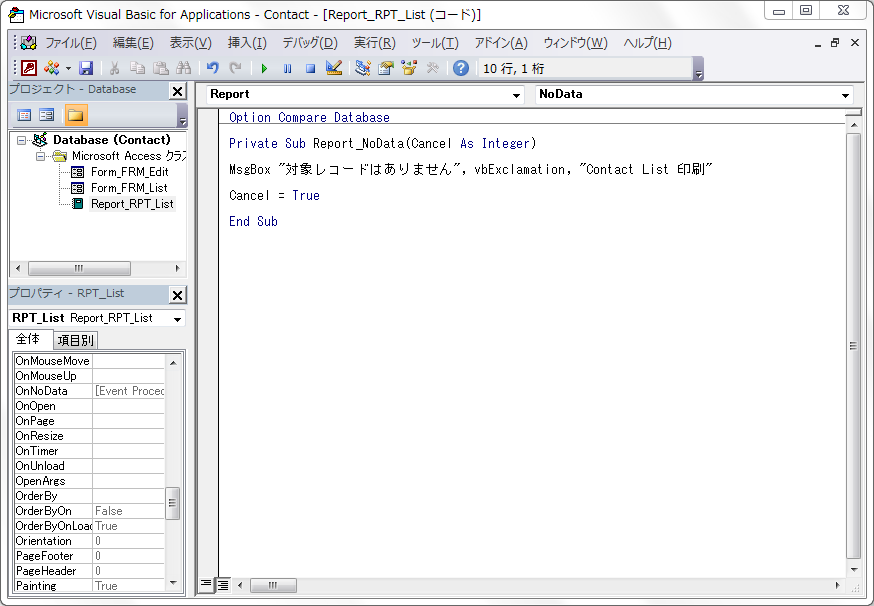Open the NoData procedure dropdown
874x606 pixels.
845,95
